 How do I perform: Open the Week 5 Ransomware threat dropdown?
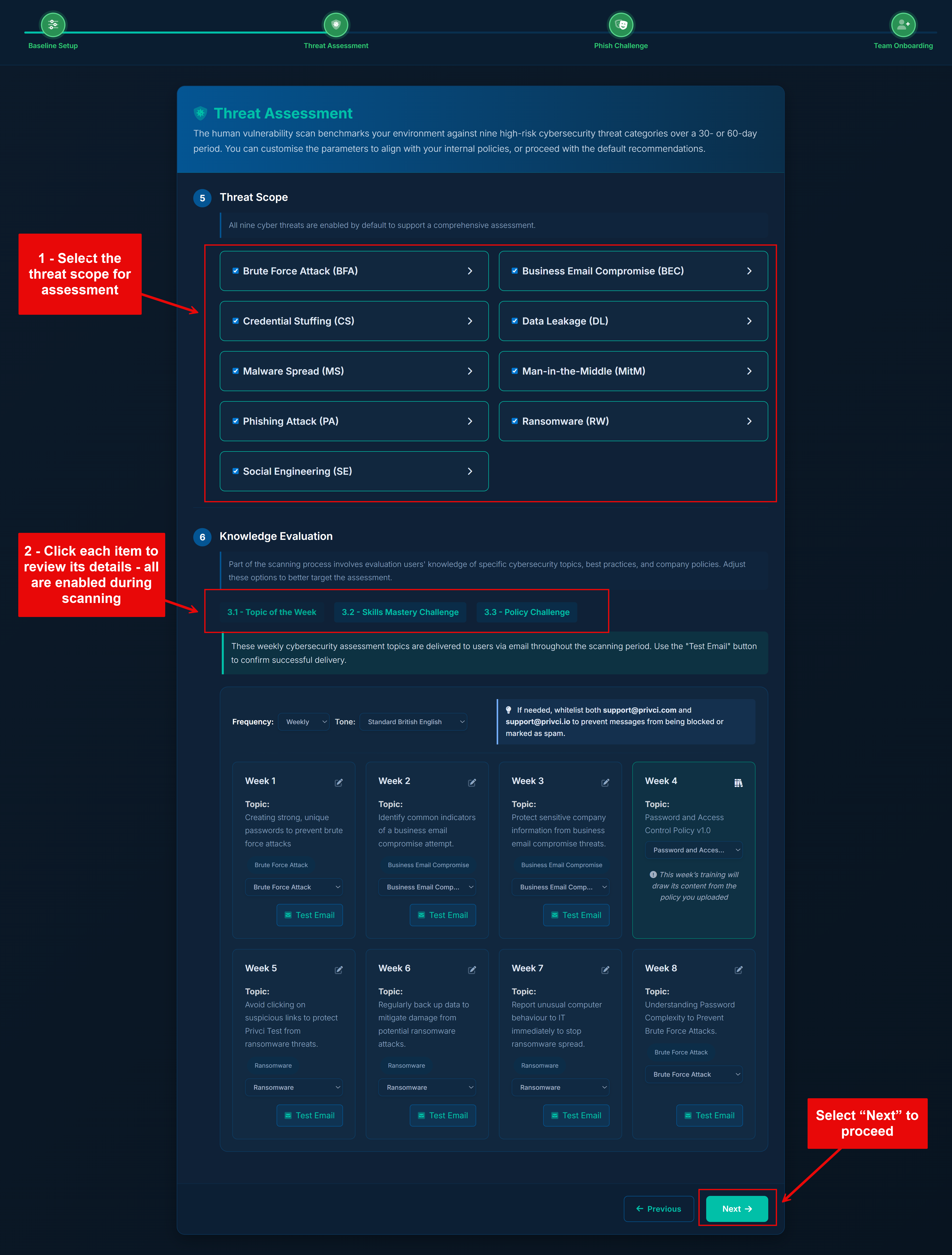coord(294,1087)
